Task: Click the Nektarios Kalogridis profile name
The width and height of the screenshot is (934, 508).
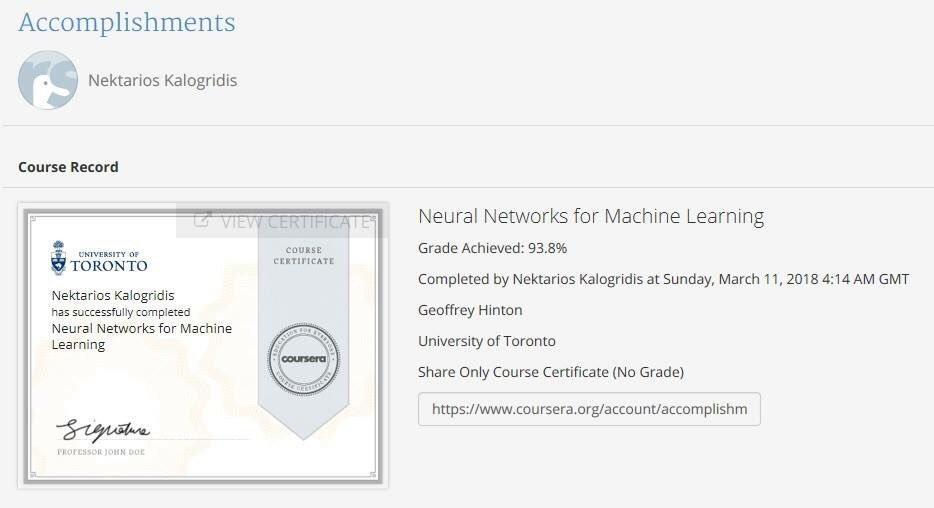Action: (163, 80)
